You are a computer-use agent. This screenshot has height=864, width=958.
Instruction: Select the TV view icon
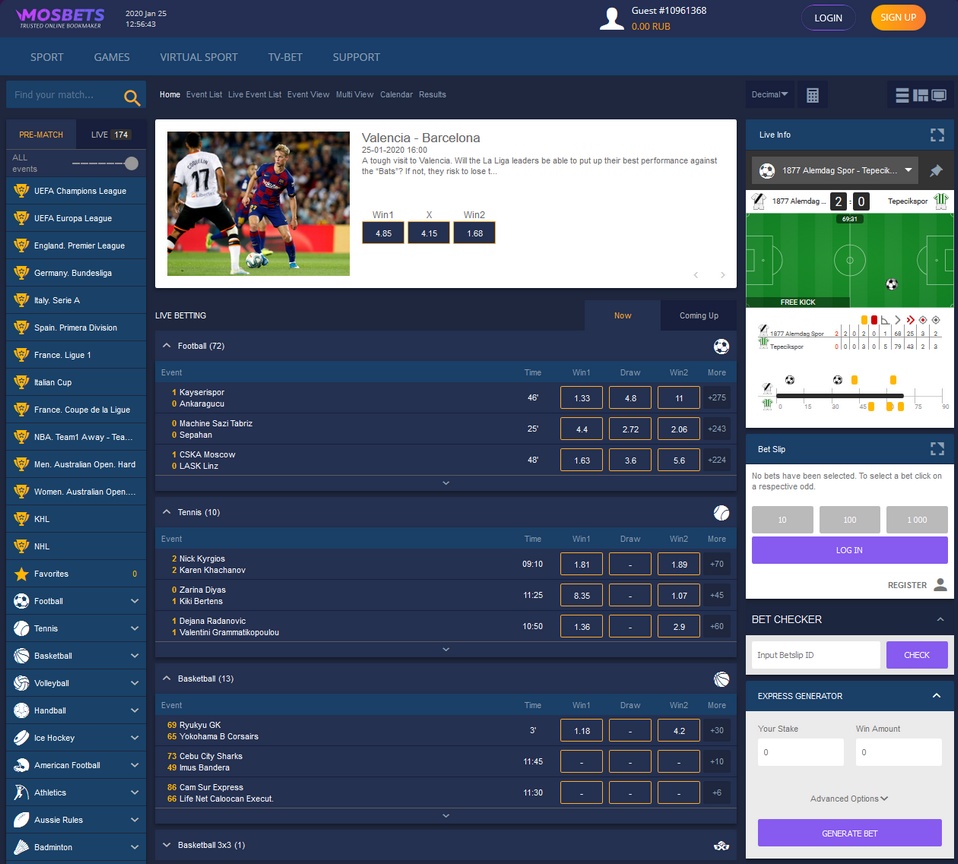940,94
